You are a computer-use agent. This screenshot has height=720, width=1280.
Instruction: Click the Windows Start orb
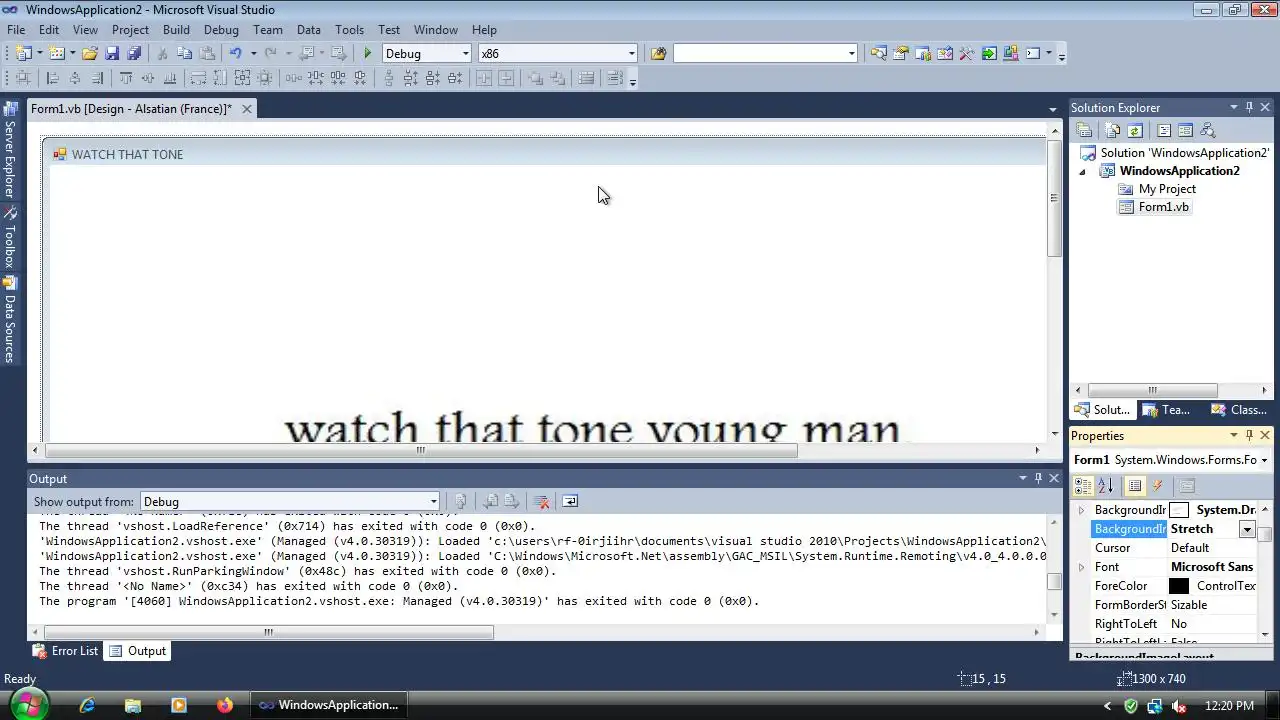click(x=28, y=704)
